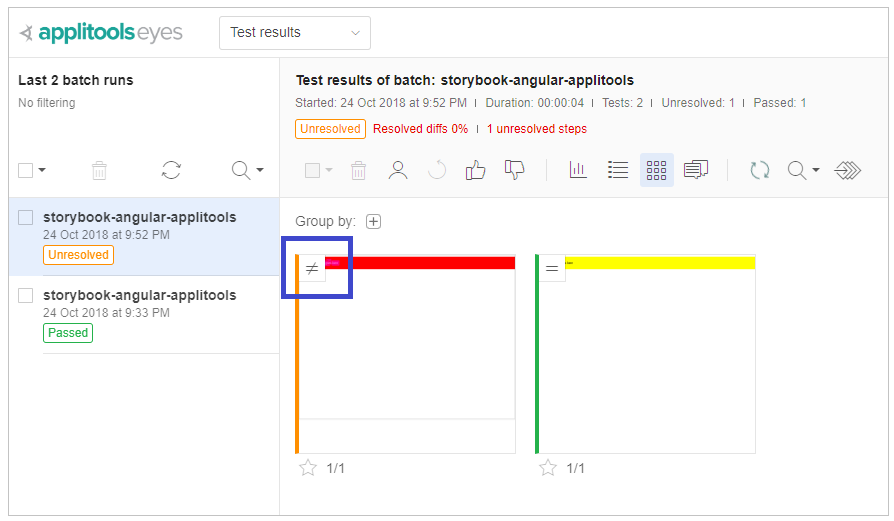The width and height of the screenshot is (894, 521).
Task: Click the thumbs down reject icon
Action: (x=515, y=170)
